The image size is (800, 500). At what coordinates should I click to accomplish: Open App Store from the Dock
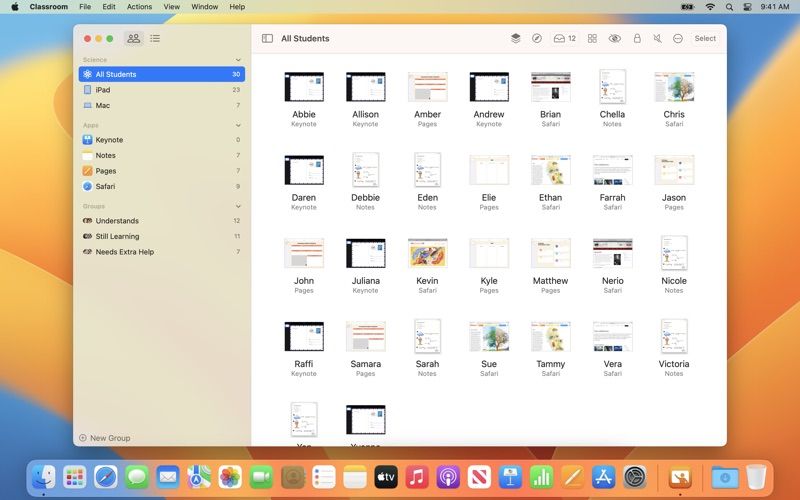click(604, 478)
